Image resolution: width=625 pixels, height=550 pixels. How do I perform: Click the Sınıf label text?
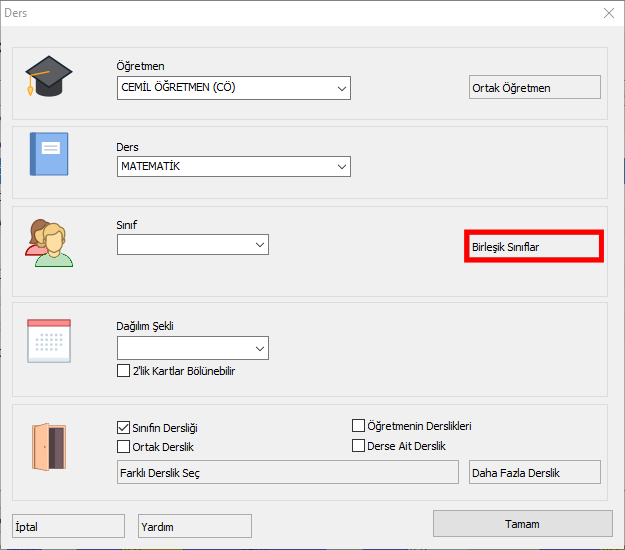tap(127, 225)
